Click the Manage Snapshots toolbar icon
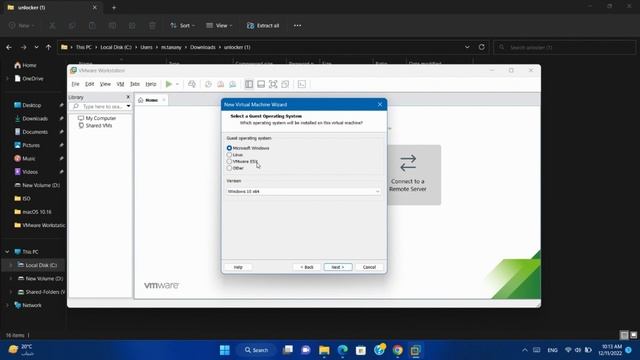The width and height of the screenshot is (640, 360). pos(233,84)
